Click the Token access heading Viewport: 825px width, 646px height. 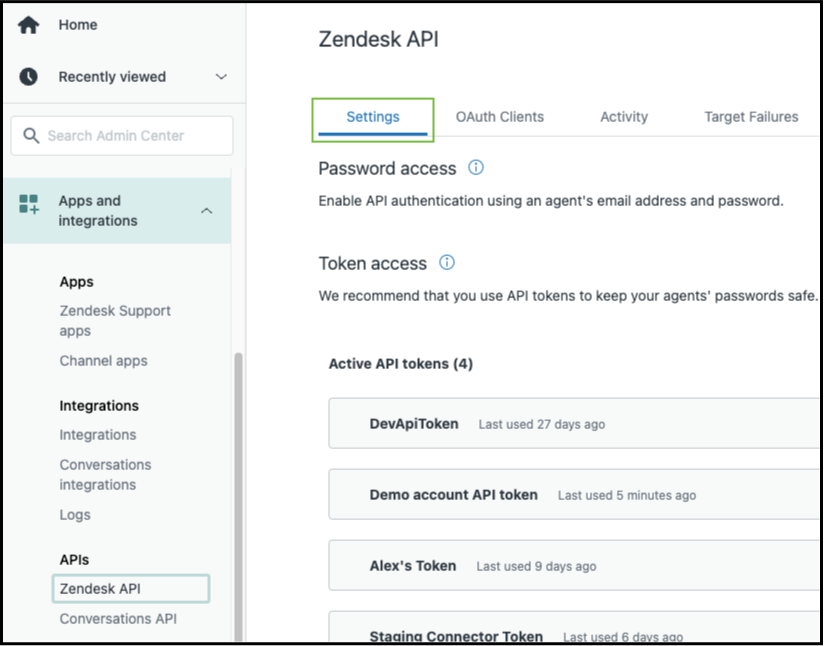[x=373, y=264]
